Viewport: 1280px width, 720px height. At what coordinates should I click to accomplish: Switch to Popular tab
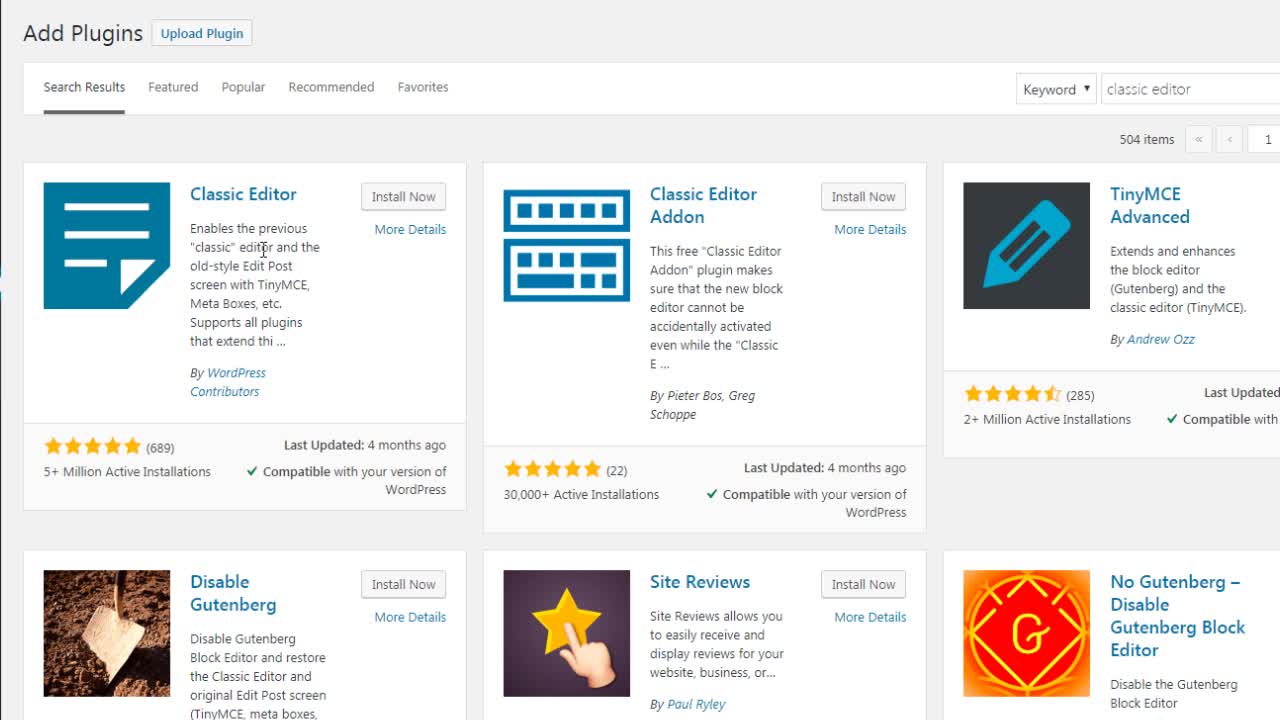(243, 87)
